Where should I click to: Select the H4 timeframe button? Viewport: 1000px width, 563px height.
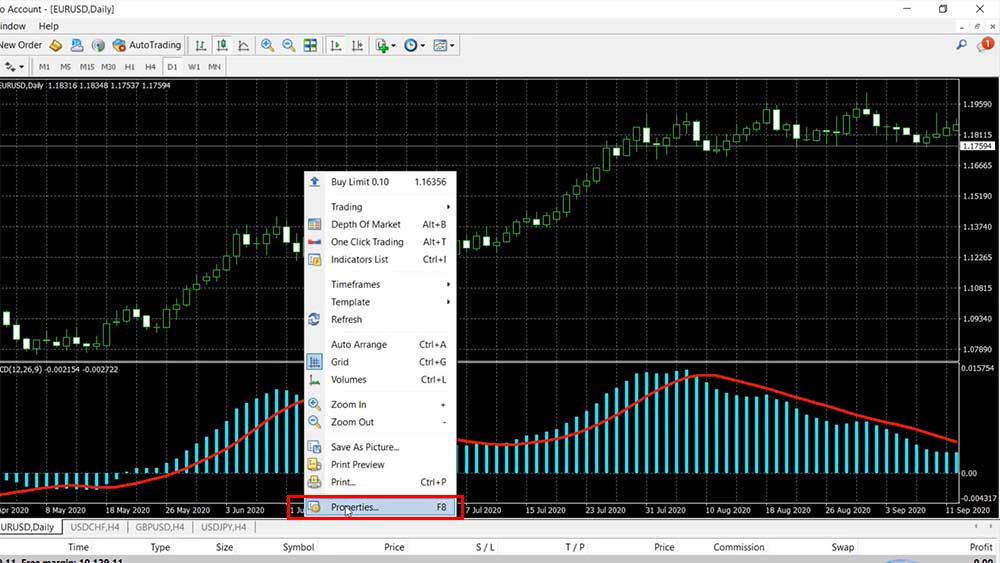click(150, 67)
